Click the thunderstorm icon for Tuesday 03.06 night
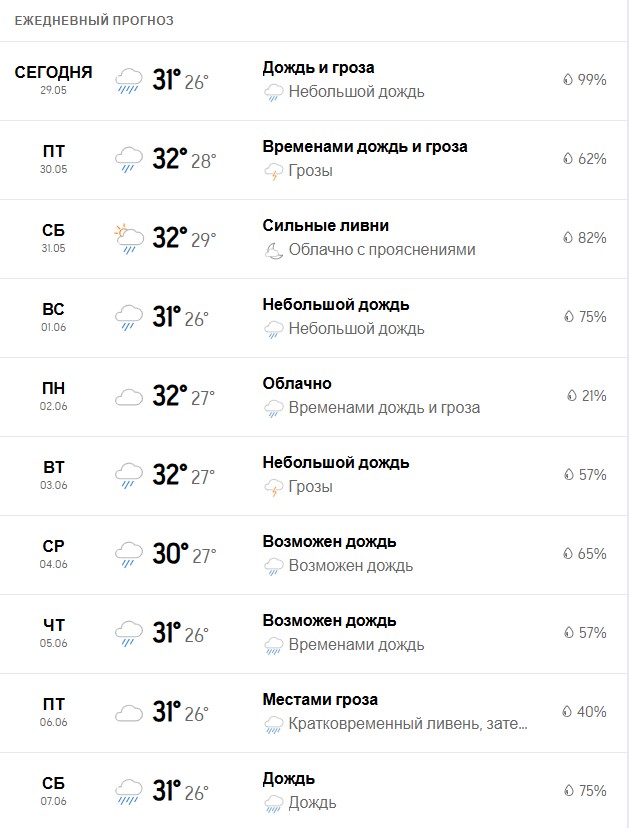 [274, 487]
